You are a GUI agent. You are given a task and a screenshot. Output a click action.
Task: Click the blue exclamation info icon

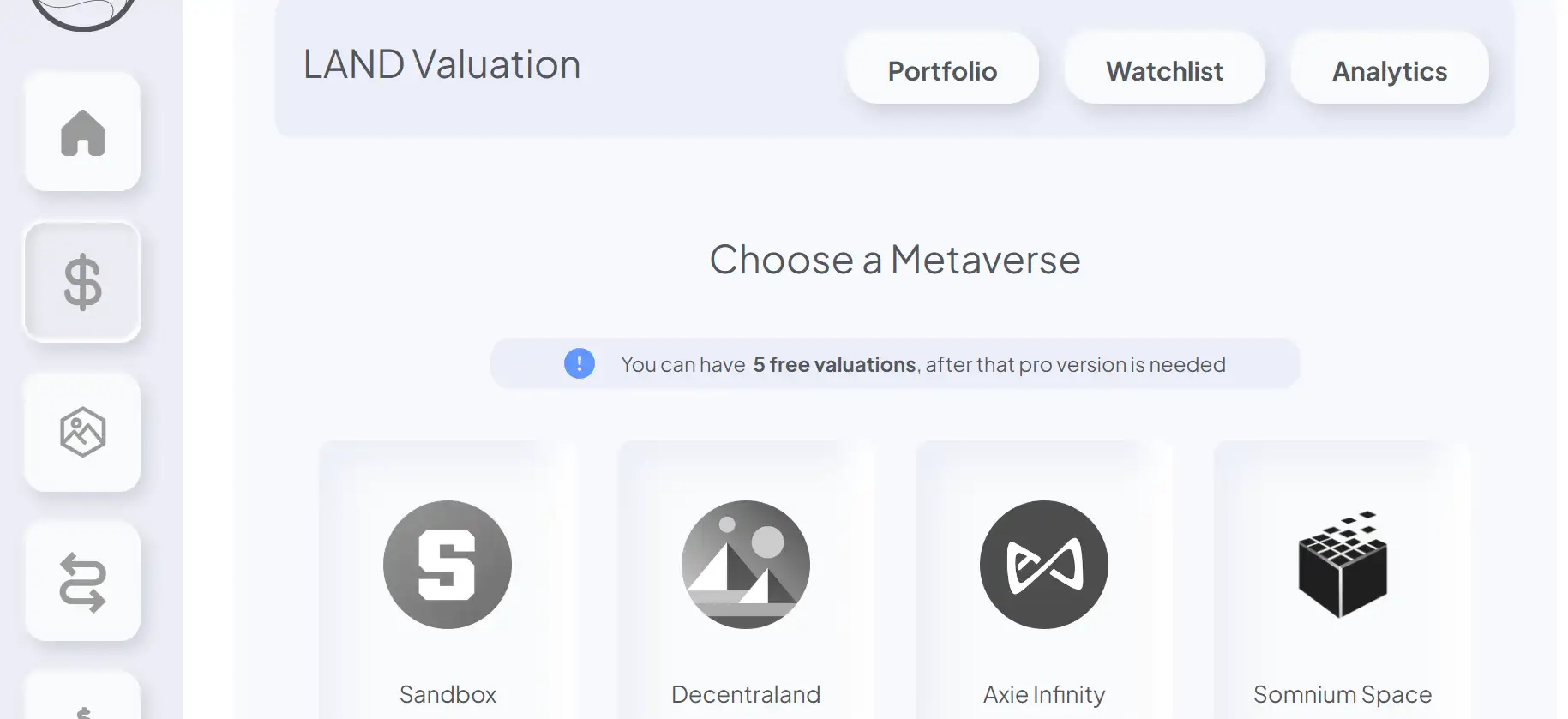(x=580, y=363)
